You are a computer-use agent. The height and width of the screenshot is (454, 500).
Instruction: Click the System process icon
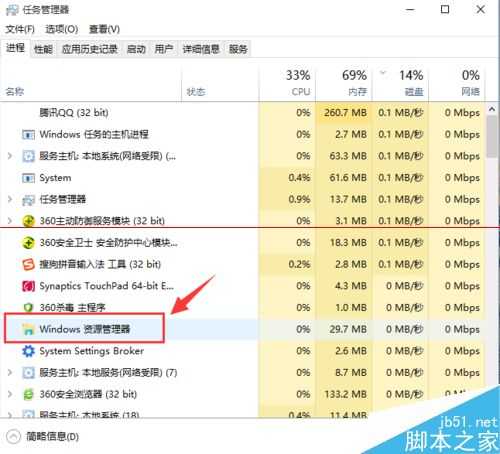point(28,178)
